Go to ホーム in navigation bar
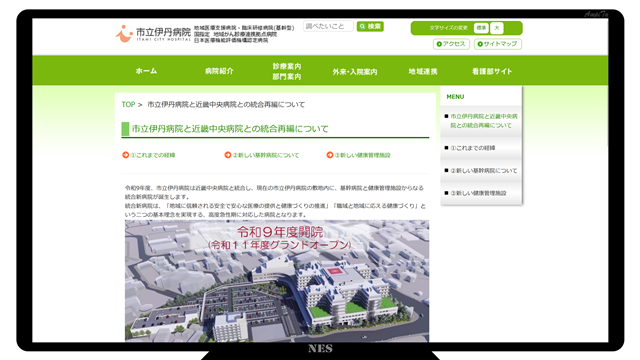 coord(146,71)
